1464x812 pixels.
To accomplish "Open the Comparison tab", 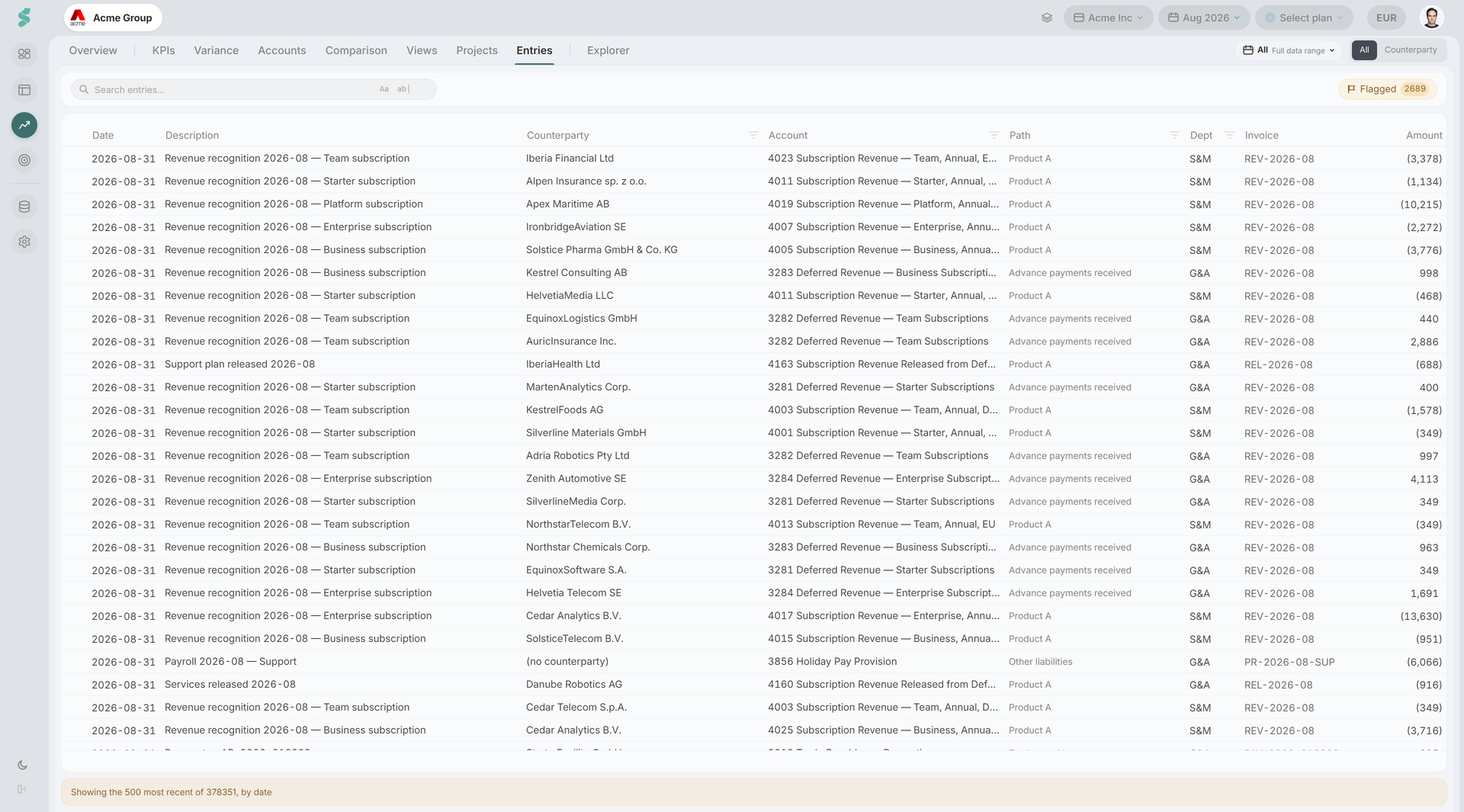I will [356, 50].
